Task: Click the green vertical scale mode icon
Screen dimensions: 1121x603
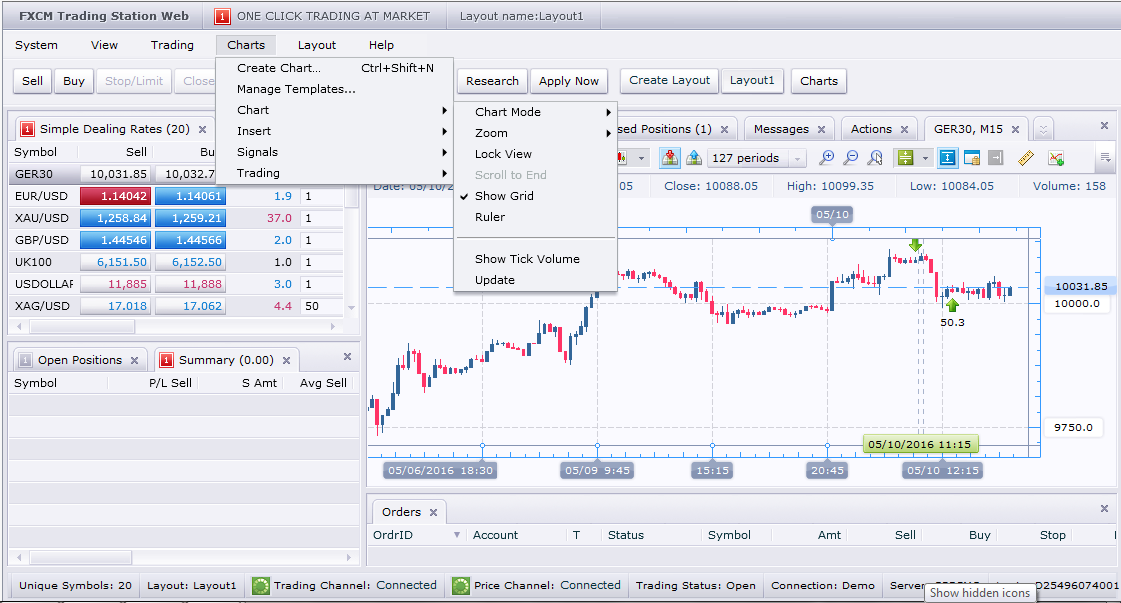Action: point(905,157)
